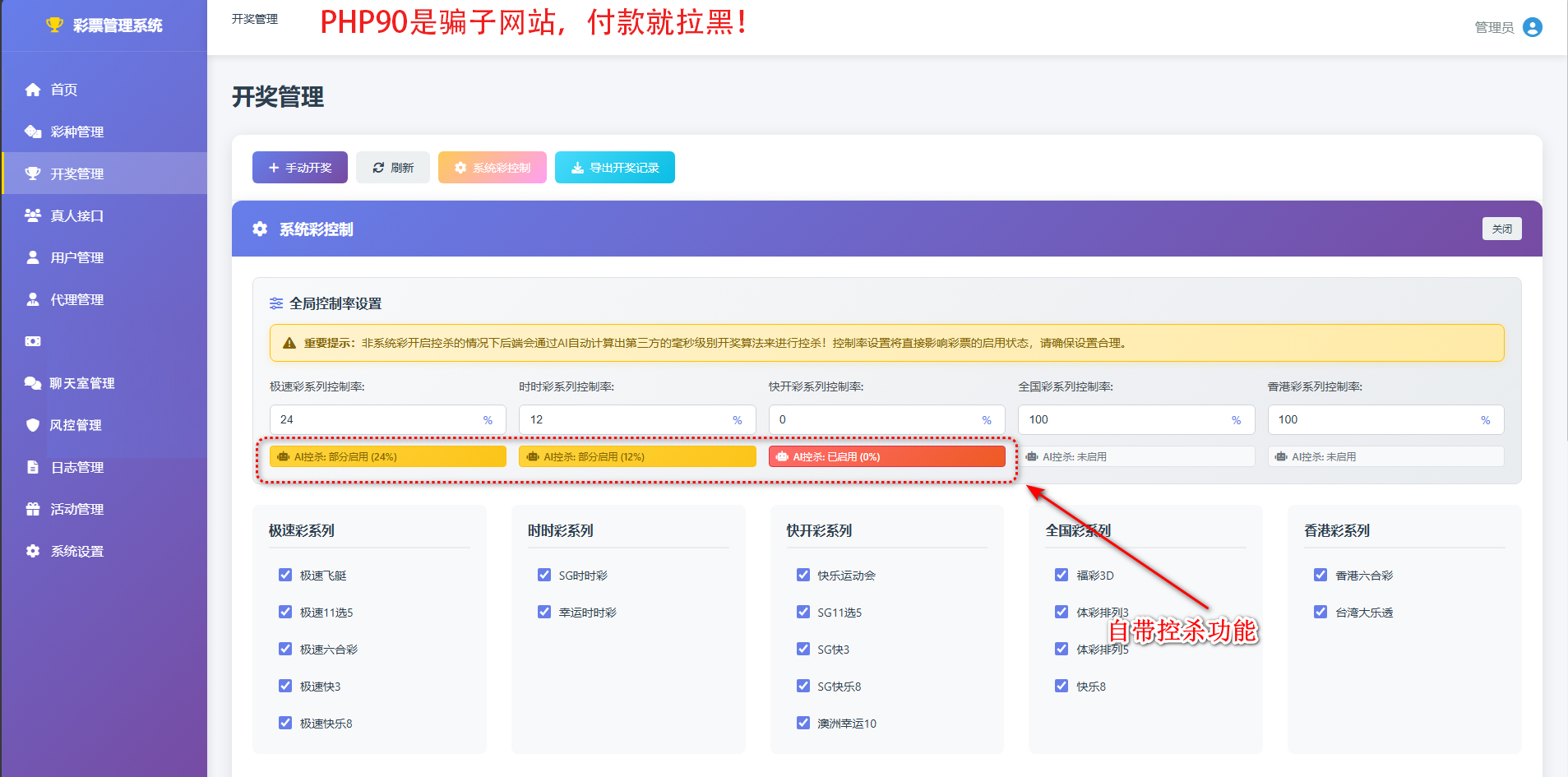The image size is (1568, 777).
Task: Open 用户管理 in the sidebar
Action: point(76,257)
